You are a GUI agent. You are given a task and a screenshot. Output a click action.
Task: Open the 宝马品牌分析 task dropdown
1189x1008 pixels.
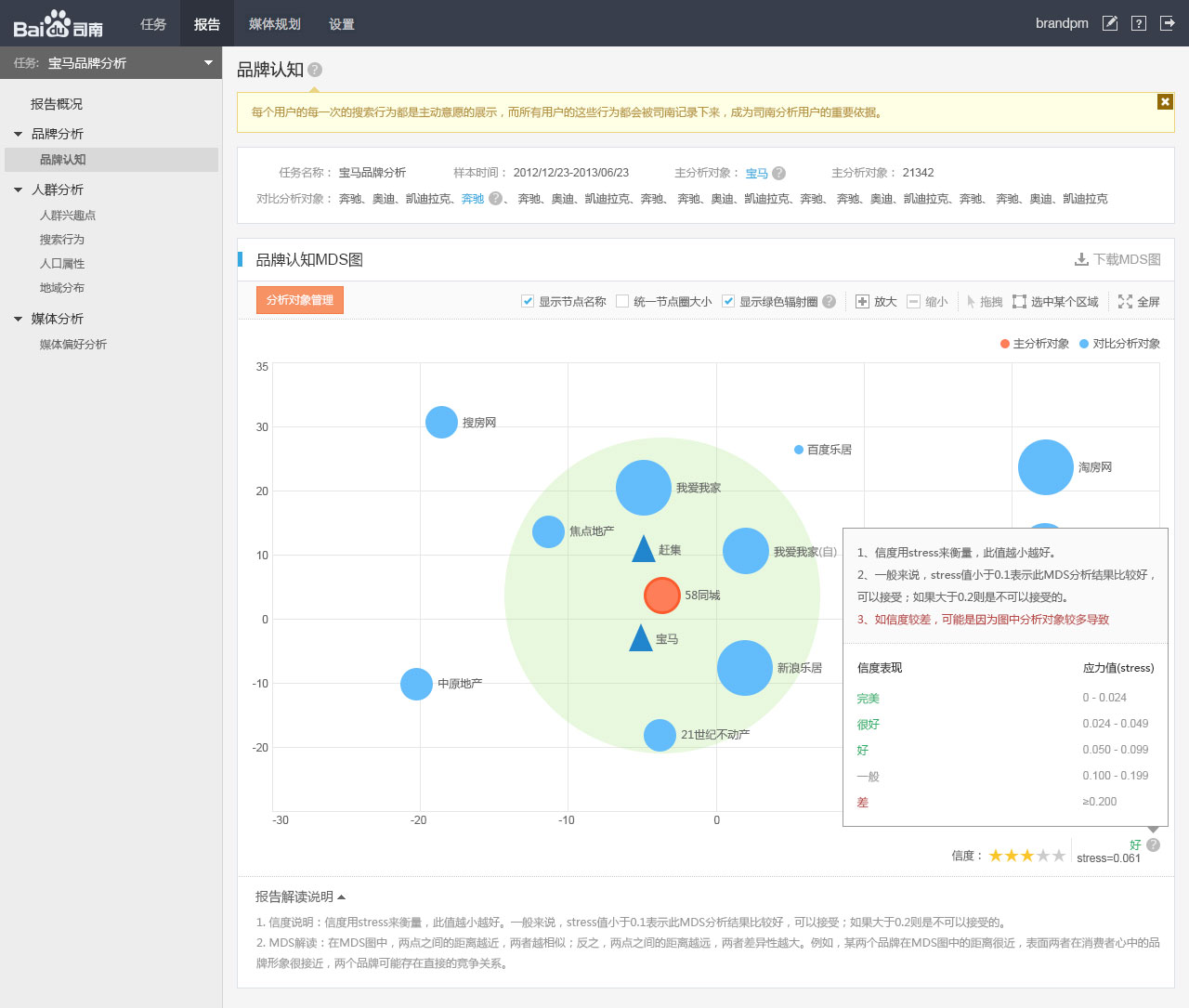pyautogui.click(x=208, y=63)
